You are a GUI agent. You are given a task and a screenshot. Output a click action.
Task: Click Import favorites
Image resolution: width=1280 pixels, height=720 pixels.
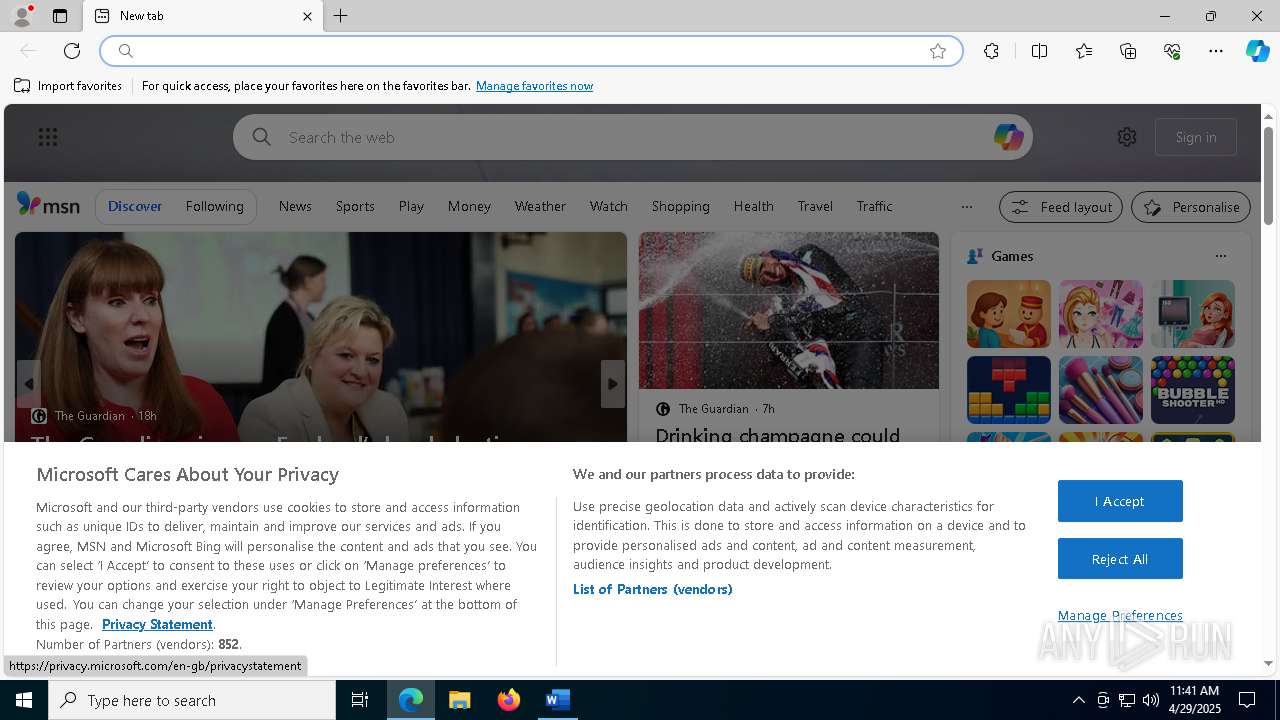coord(68,86)
